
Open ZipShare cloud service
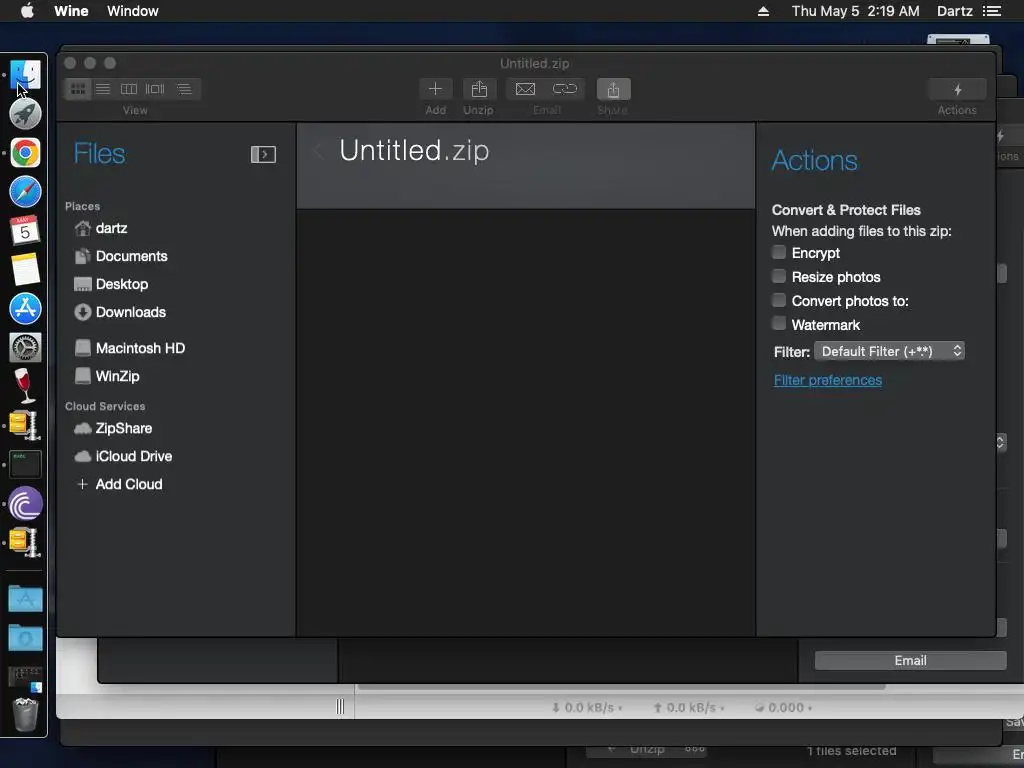[x=112, y=428]
